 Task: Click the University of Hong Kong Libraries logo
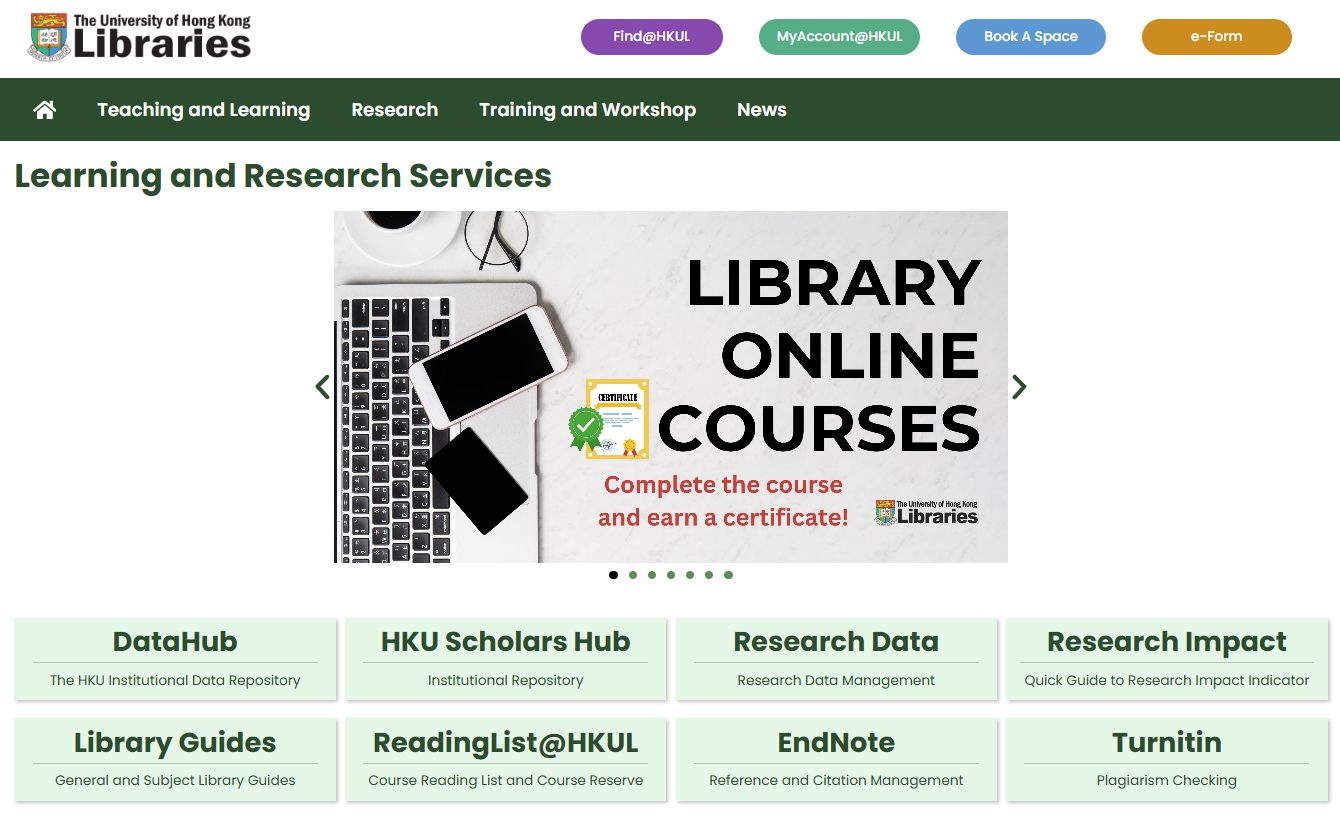click(x=138, y=37)
